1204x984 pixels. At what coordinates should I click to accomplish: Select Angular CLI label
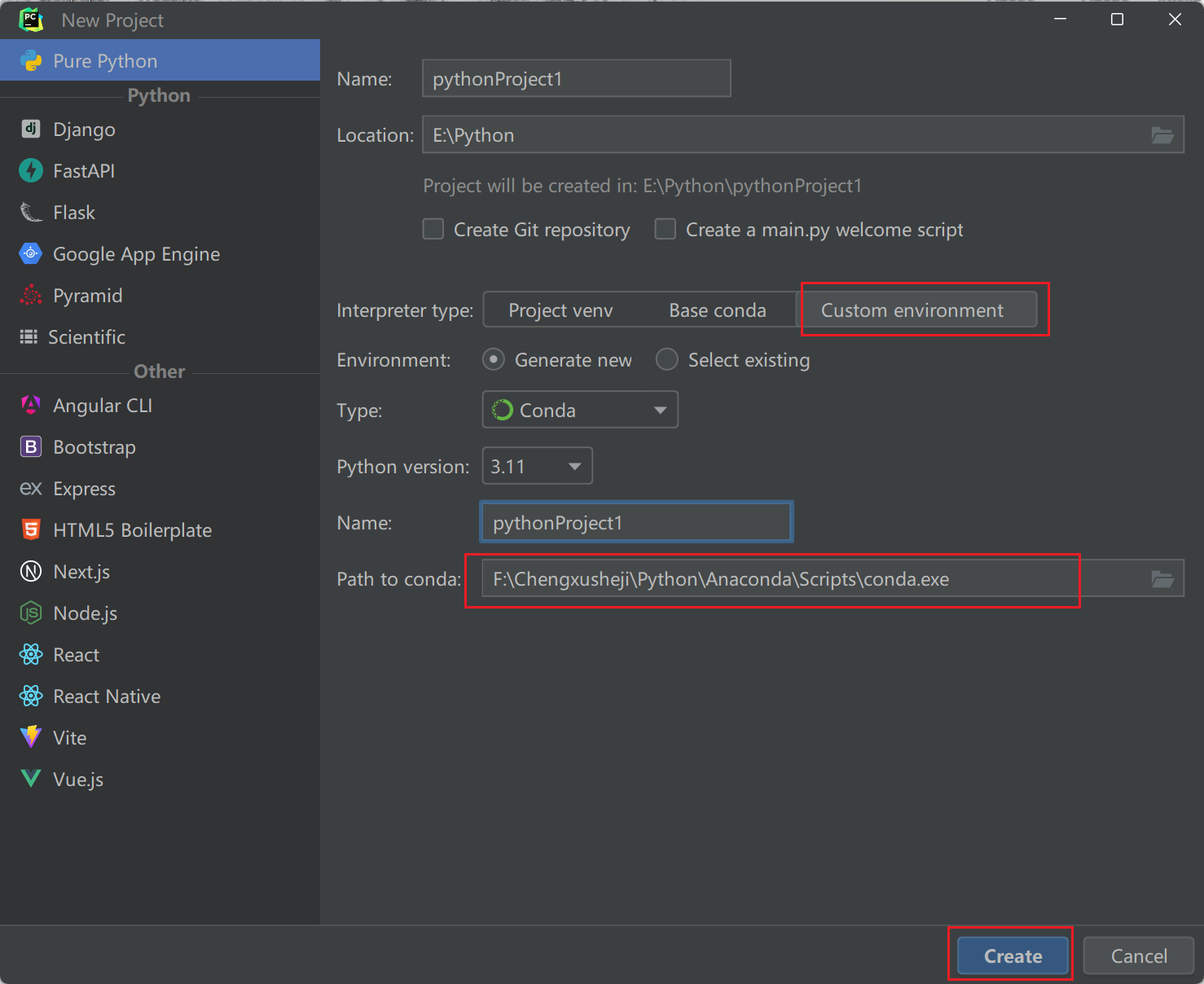click(x=103, y=406)
